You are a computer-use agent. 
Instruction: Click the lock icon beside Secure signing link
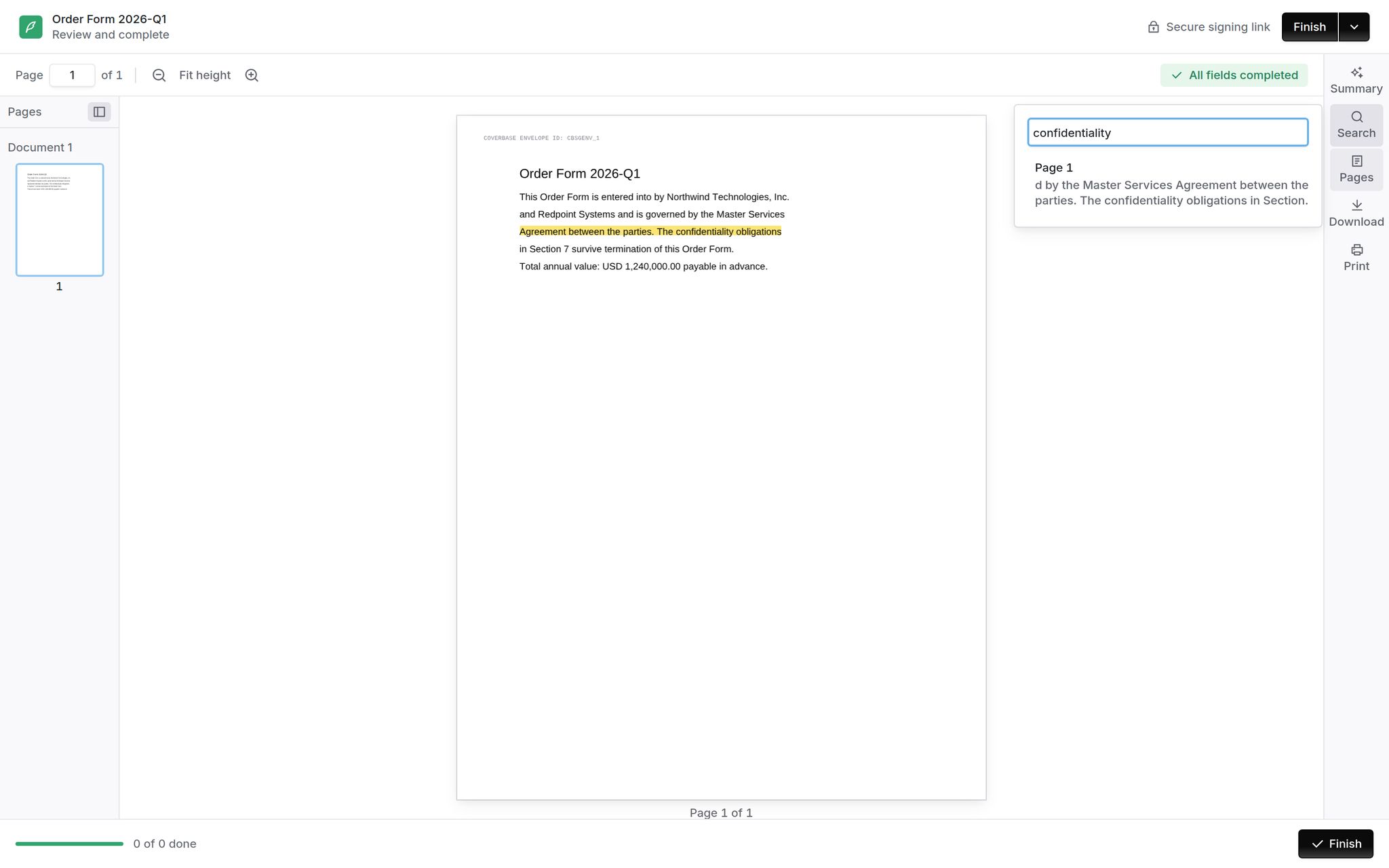pos(1153,27)
